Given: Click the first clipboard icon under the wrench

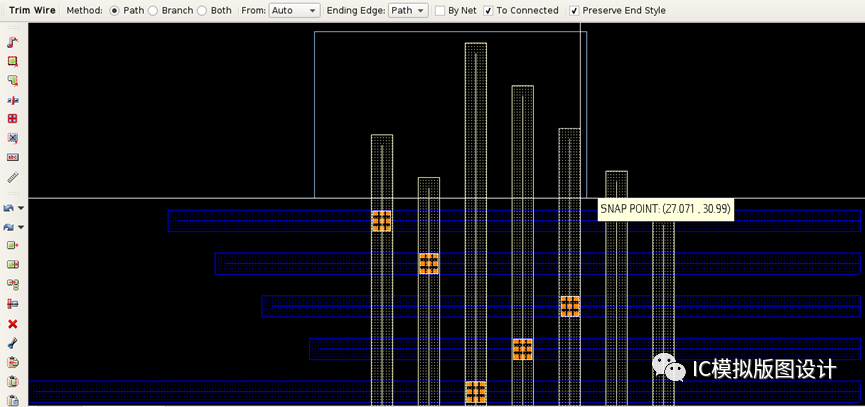Looking at the screenshot, I should pyautogui.click(x=13, y=362).
